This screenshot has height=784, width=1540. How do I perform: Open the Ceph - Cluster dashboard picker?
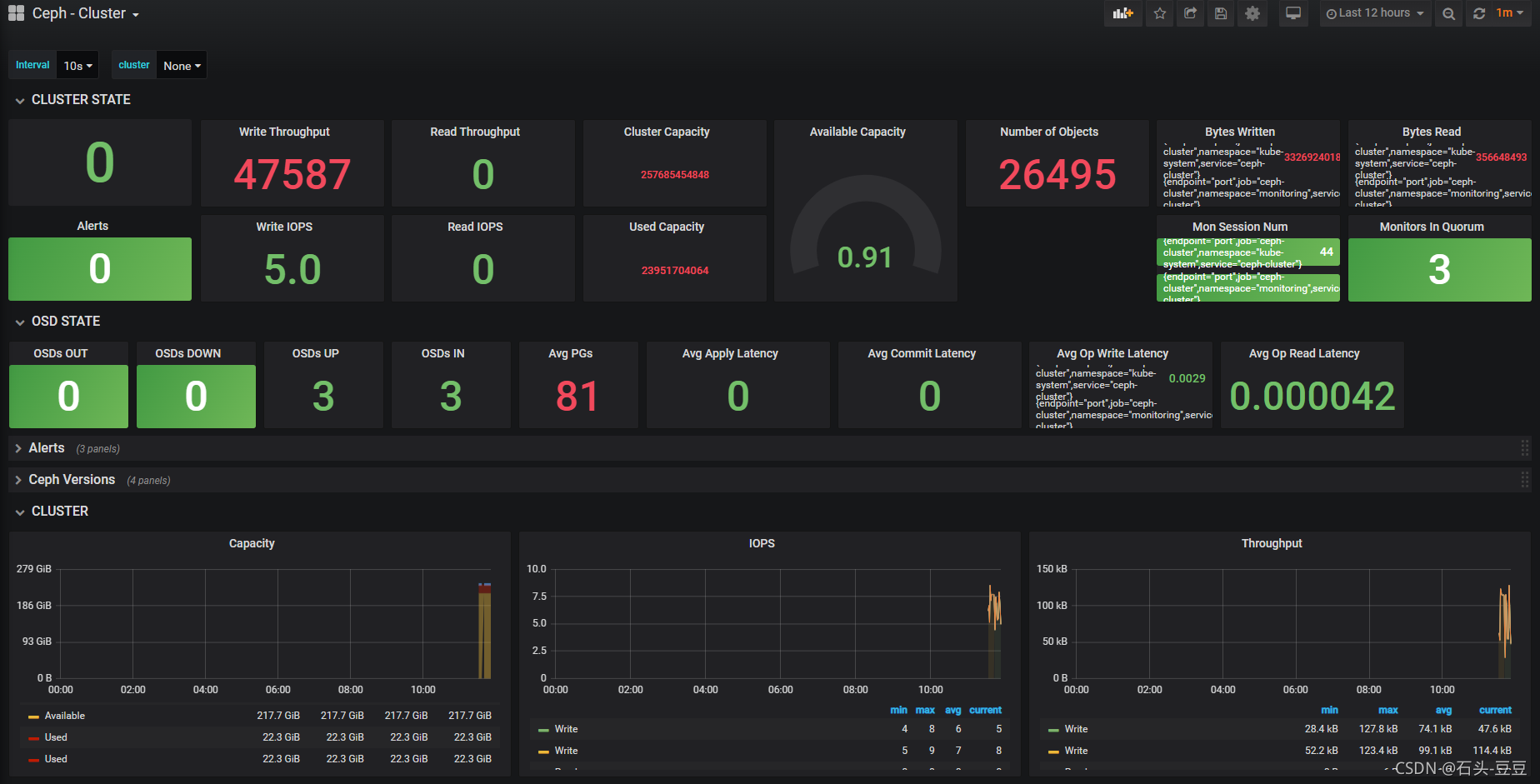click(86, 13)
